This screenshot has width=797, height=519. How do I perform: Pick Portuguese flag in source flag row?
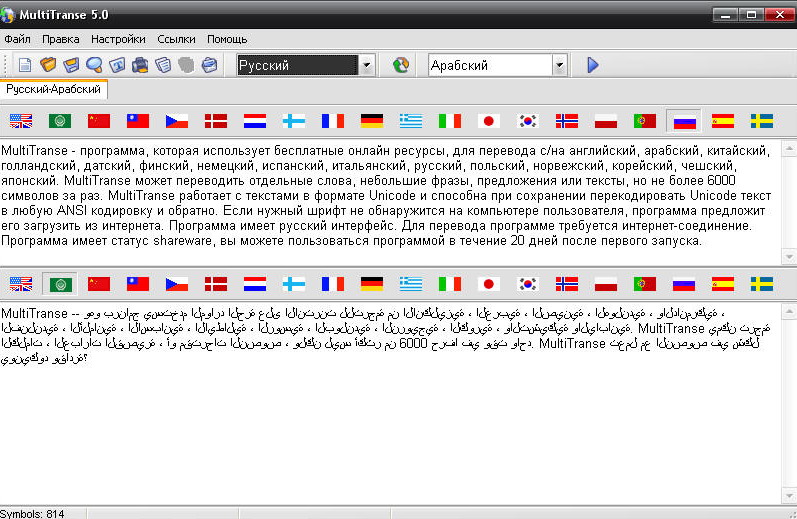(x=645, y=121)
